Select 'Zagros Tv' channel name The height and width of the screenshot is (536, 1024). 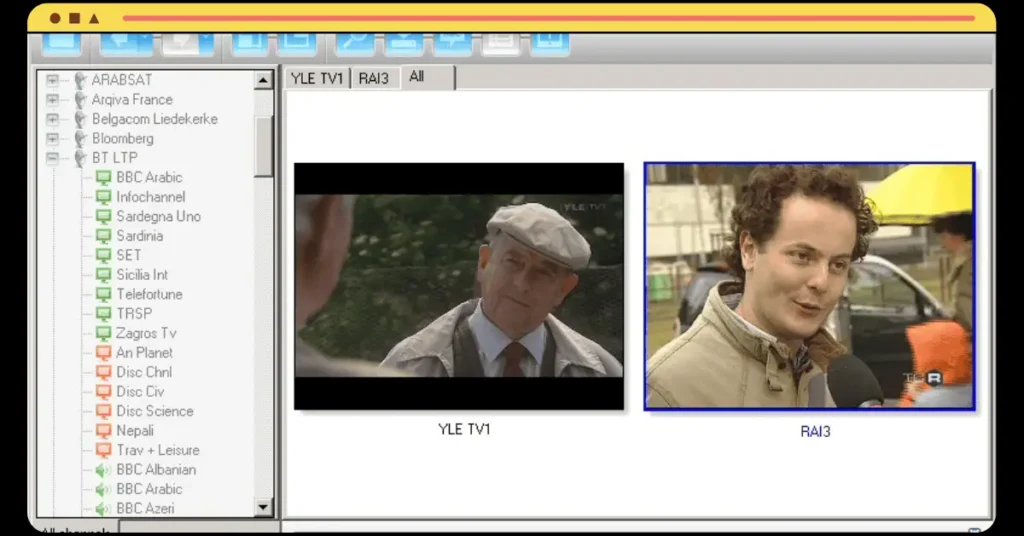click(x=146, y=334)
